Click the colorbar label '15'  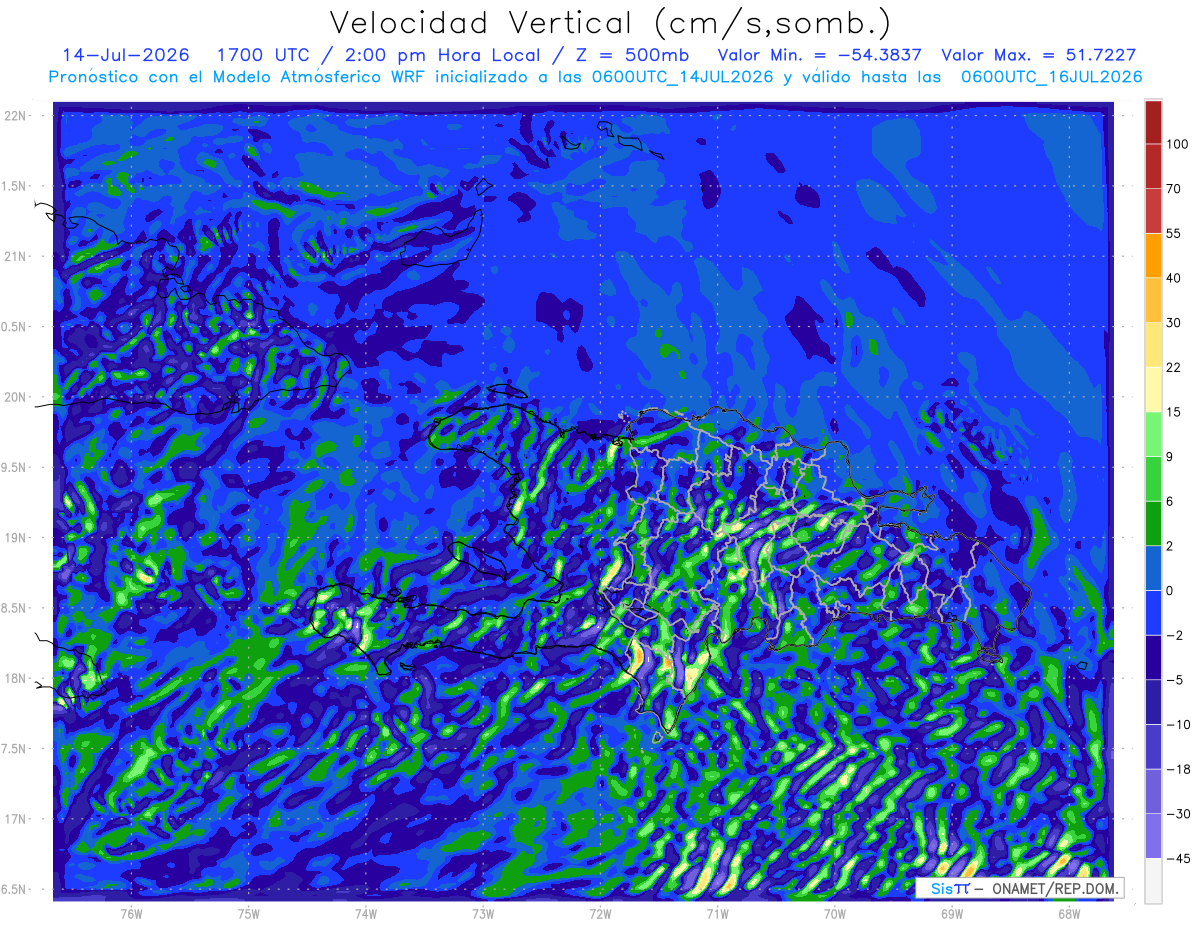click(x=1174, y=412)
